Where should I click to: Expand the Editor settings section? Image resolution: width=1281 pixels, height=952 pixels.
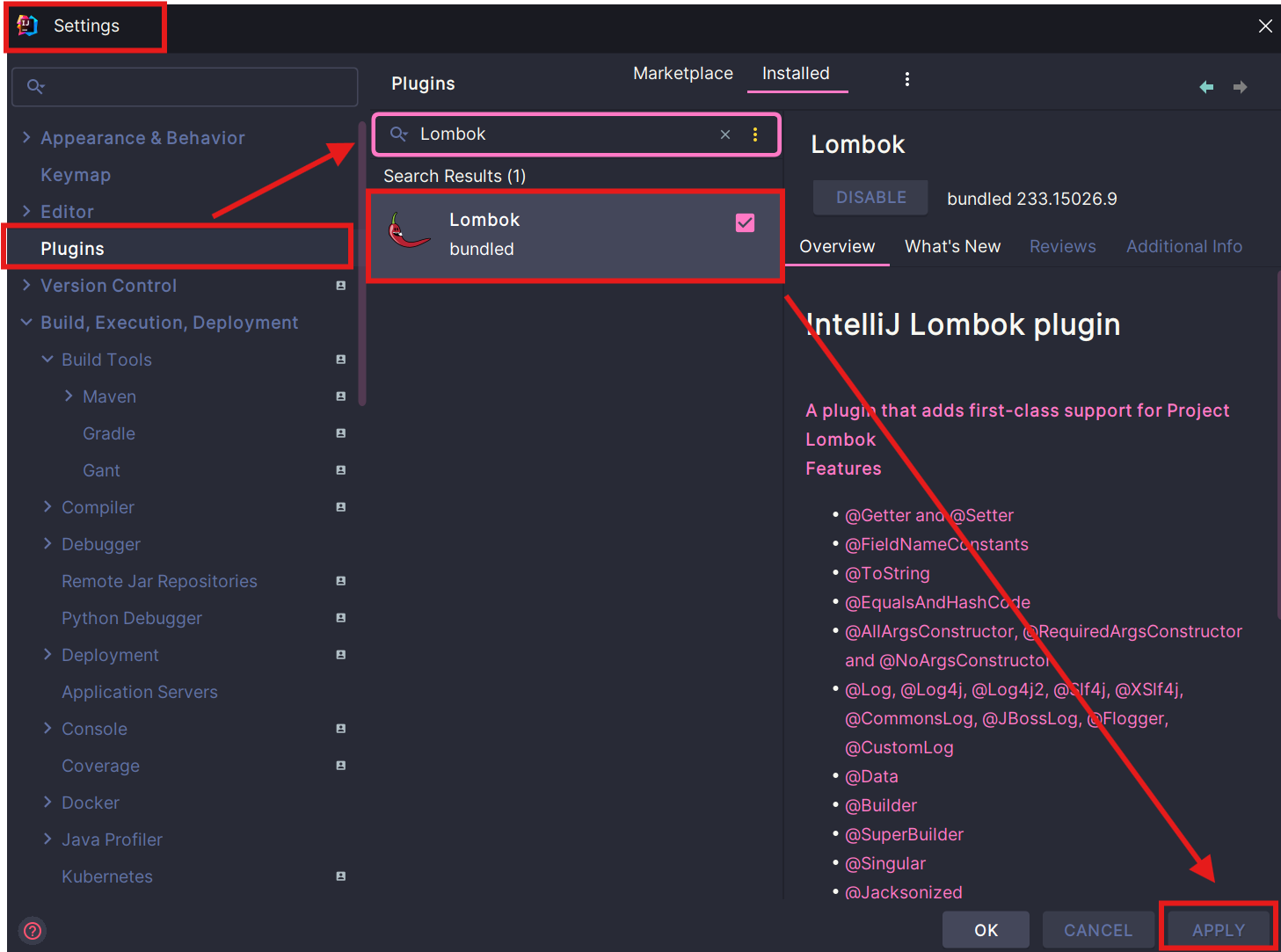pos(26,211)
